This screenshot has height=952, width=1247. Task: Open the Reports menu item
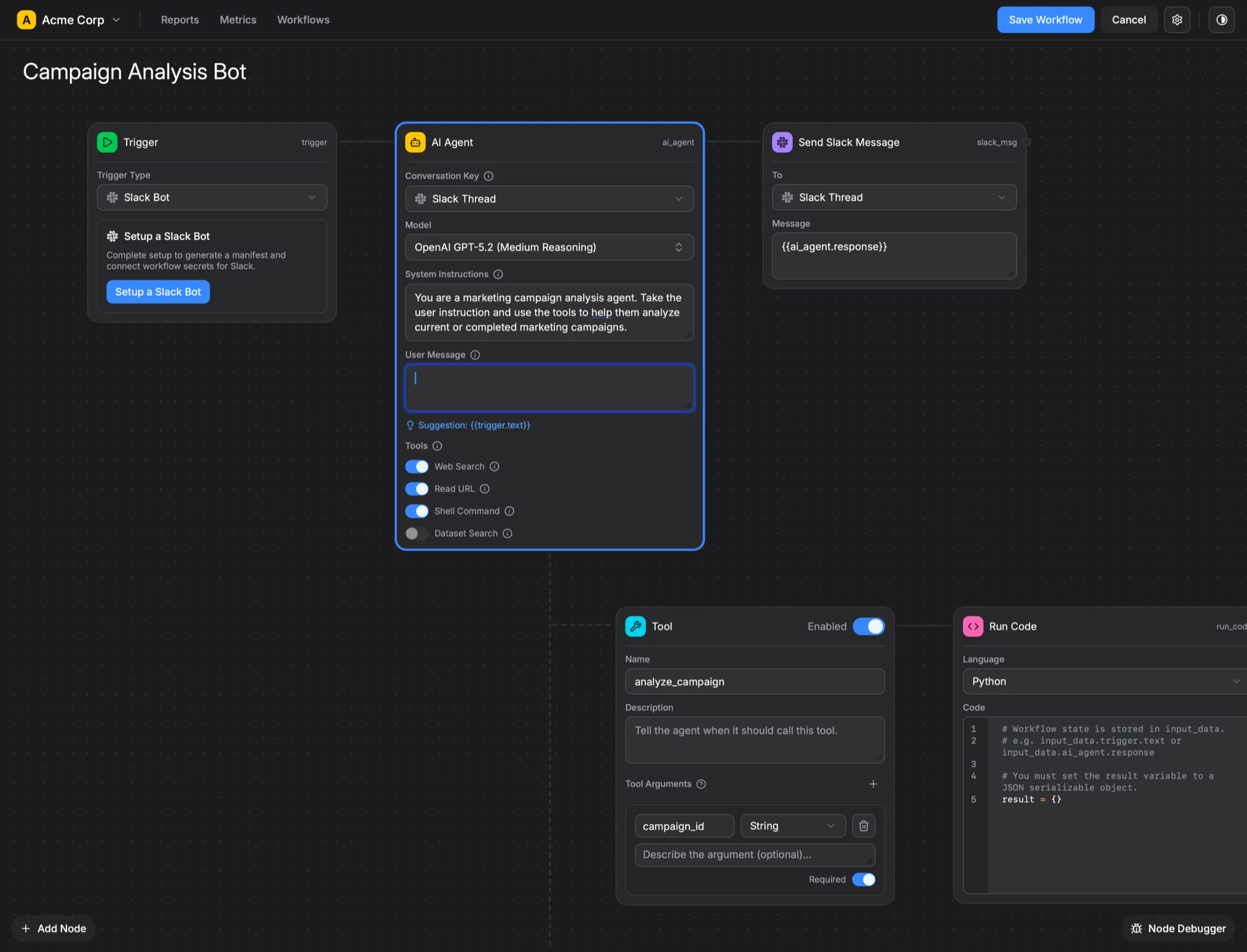[x=180, y=20]
